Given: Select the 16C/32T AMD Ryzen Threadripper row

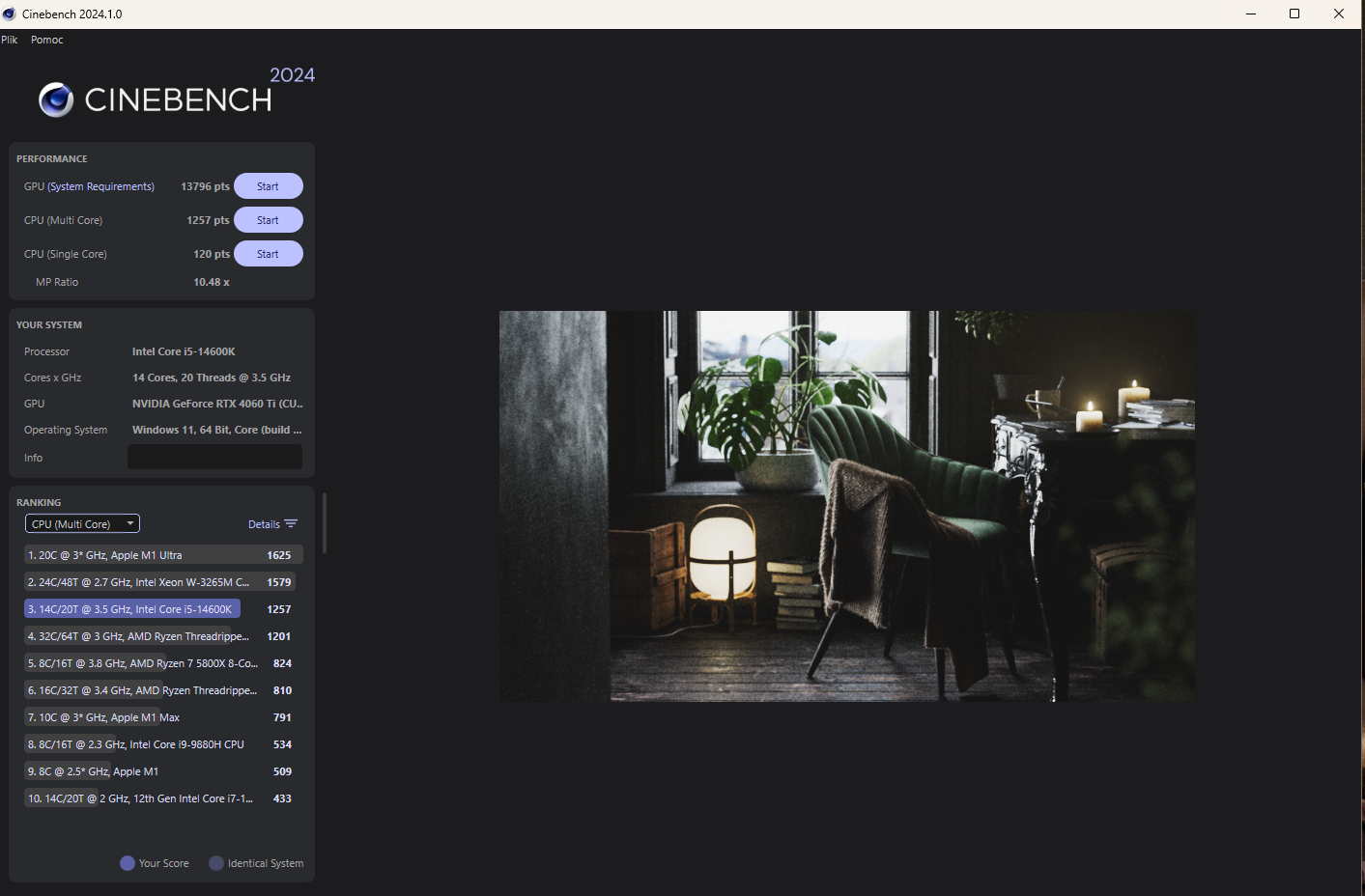Looking at the screenshot, I should [163, 690].
